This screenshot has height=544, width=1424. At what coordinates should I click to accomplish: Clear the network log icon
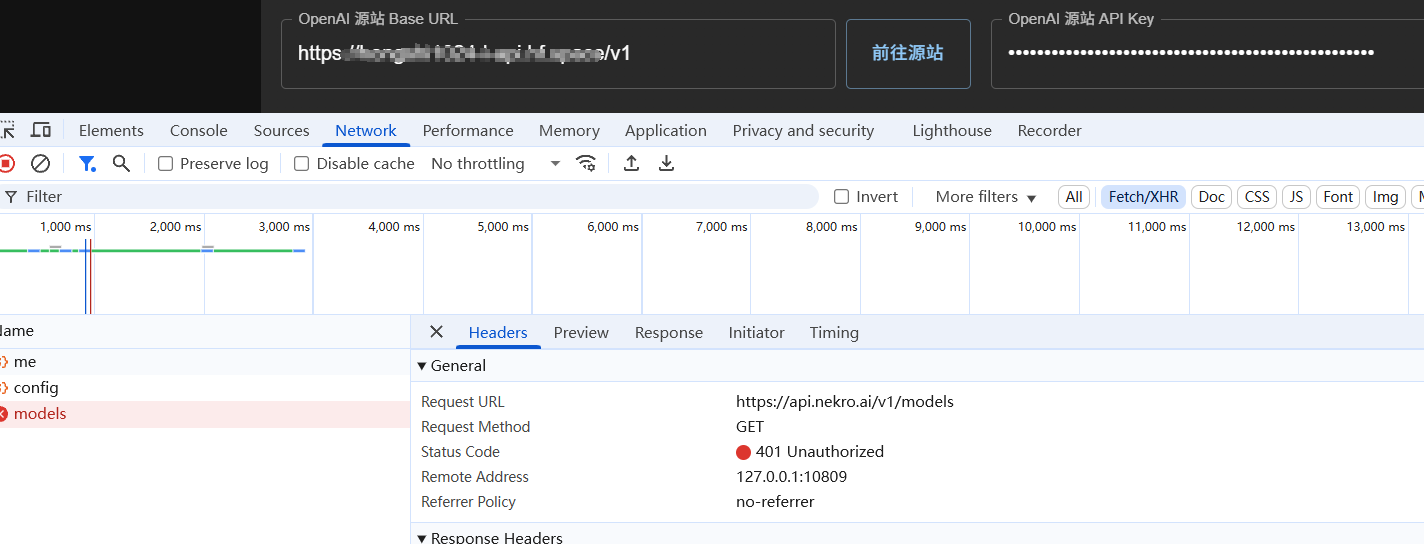click(x=40, y=163)
